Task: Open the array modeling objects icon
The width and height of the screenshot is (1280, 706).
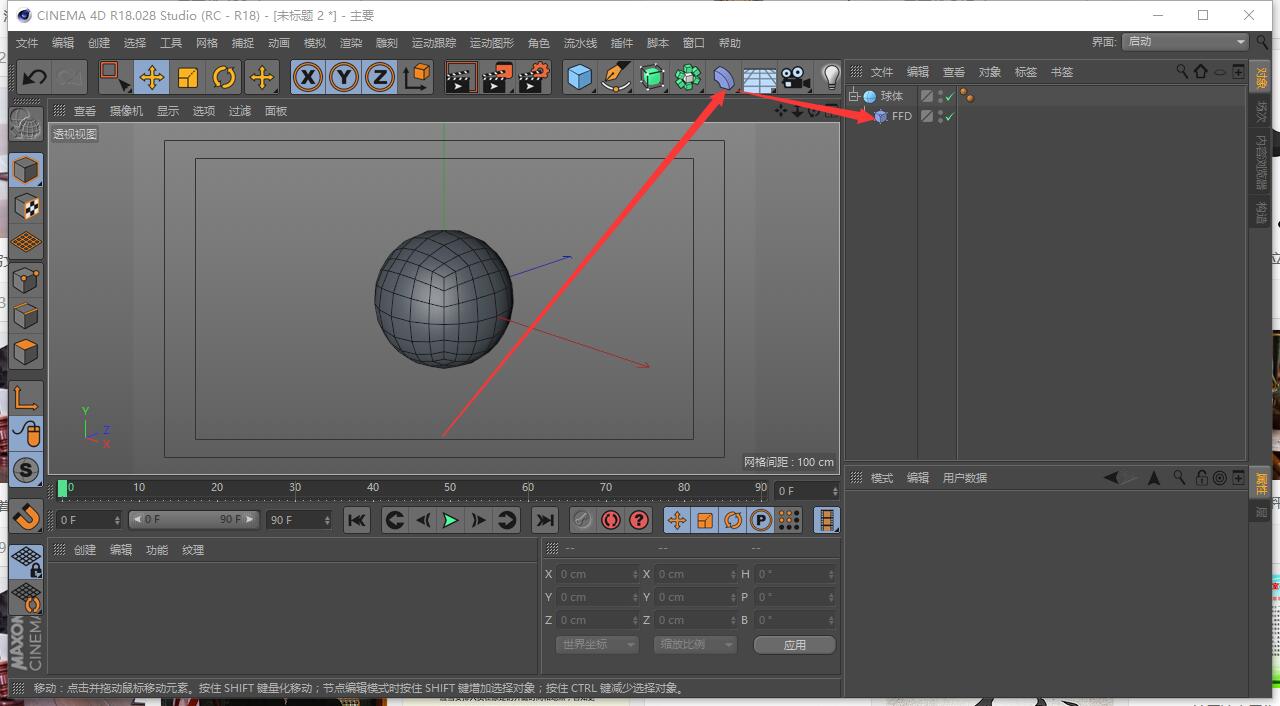Action: pyautogui.click(x=688, y=77)
